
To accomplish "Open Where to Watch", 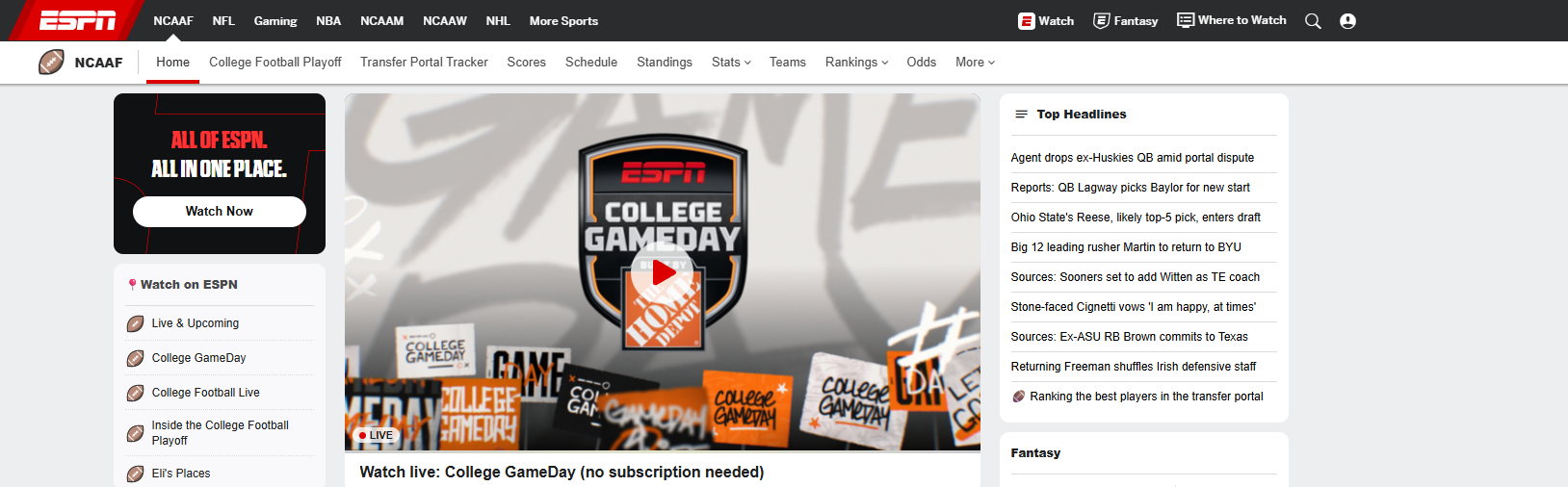I will tap(1232, 20).
